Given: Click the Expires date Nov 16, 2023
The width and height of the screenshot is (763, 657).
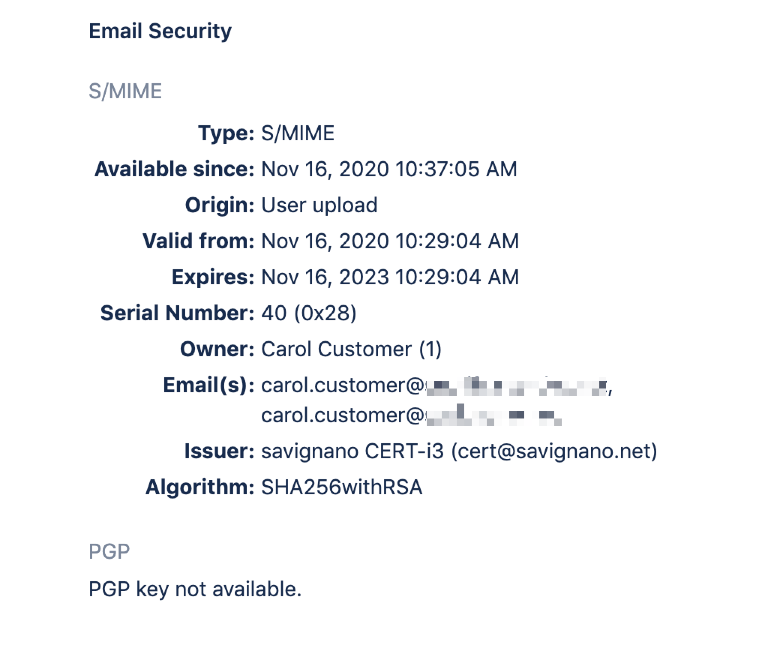Looking at the screenshot, I should (390, 277).
